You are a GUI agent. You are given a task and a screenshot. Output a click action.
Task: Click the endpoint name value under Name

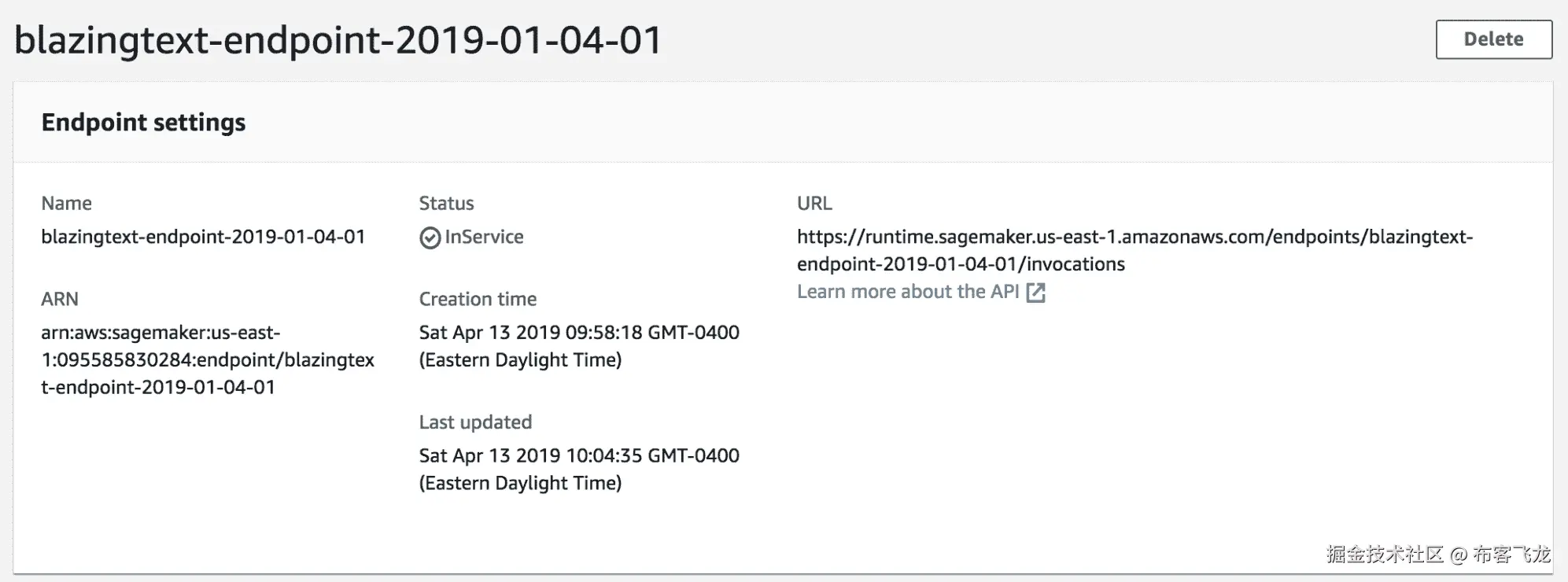(x=203, y=237)
